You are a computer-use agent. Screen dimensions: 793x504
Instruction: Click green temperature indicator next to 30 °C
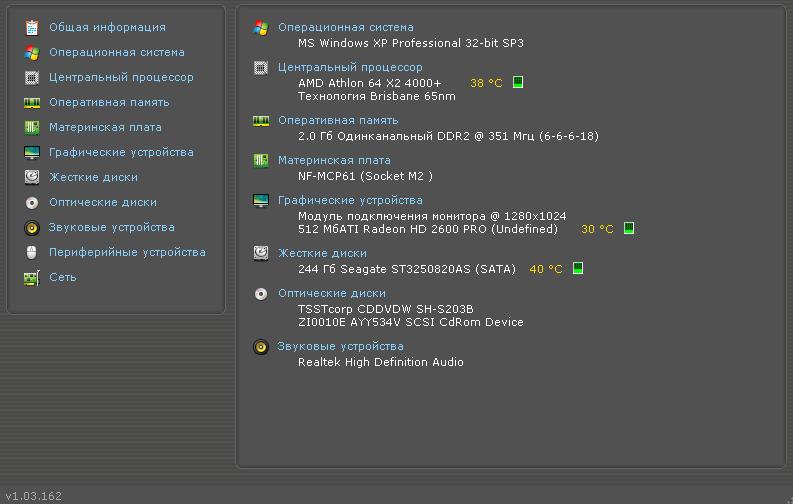pyautogui.click(x=629, y=228)
